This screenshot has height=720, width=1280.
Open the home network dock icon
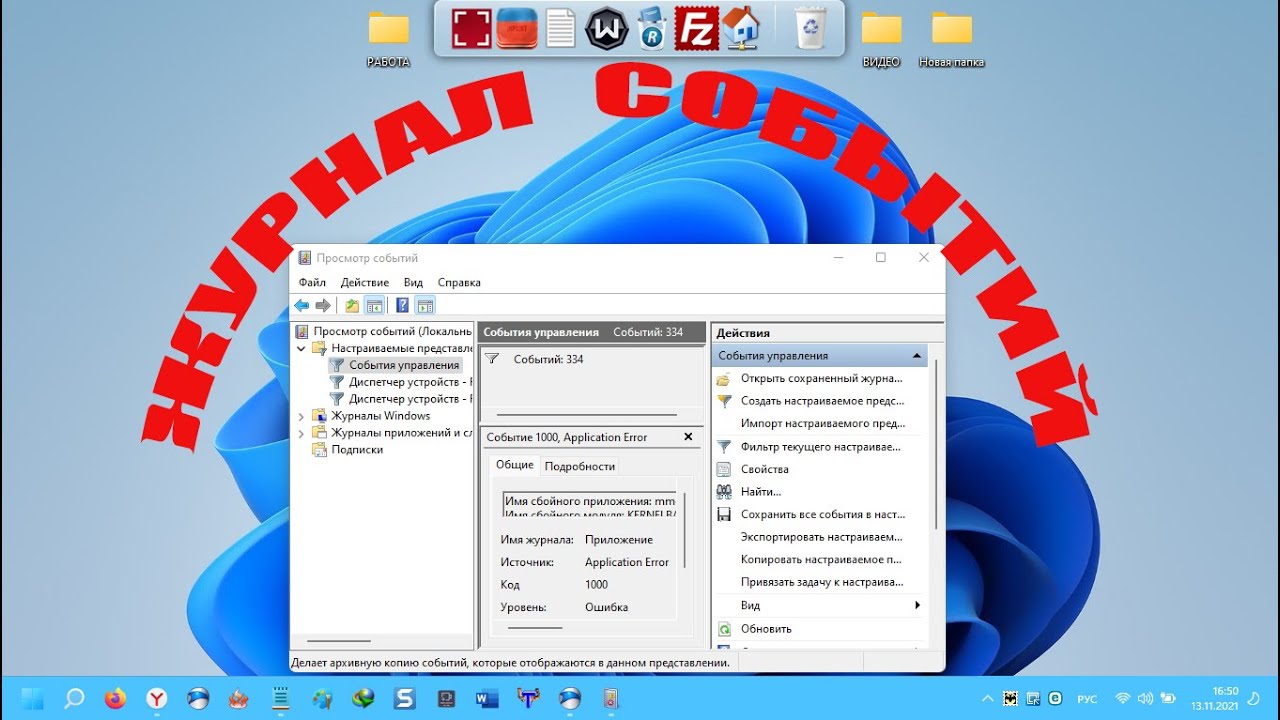[741, 28]
